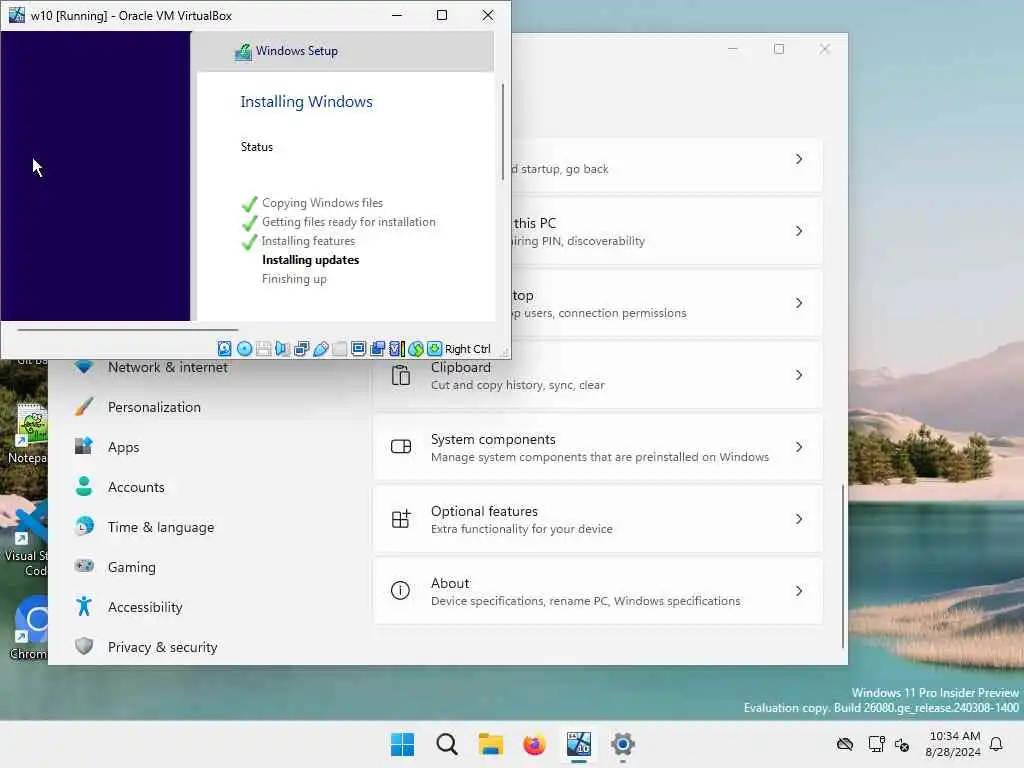1024x768 pixels.
Task: Click the optical disk indicator in VirtualBox status bar
Action: 244,349
